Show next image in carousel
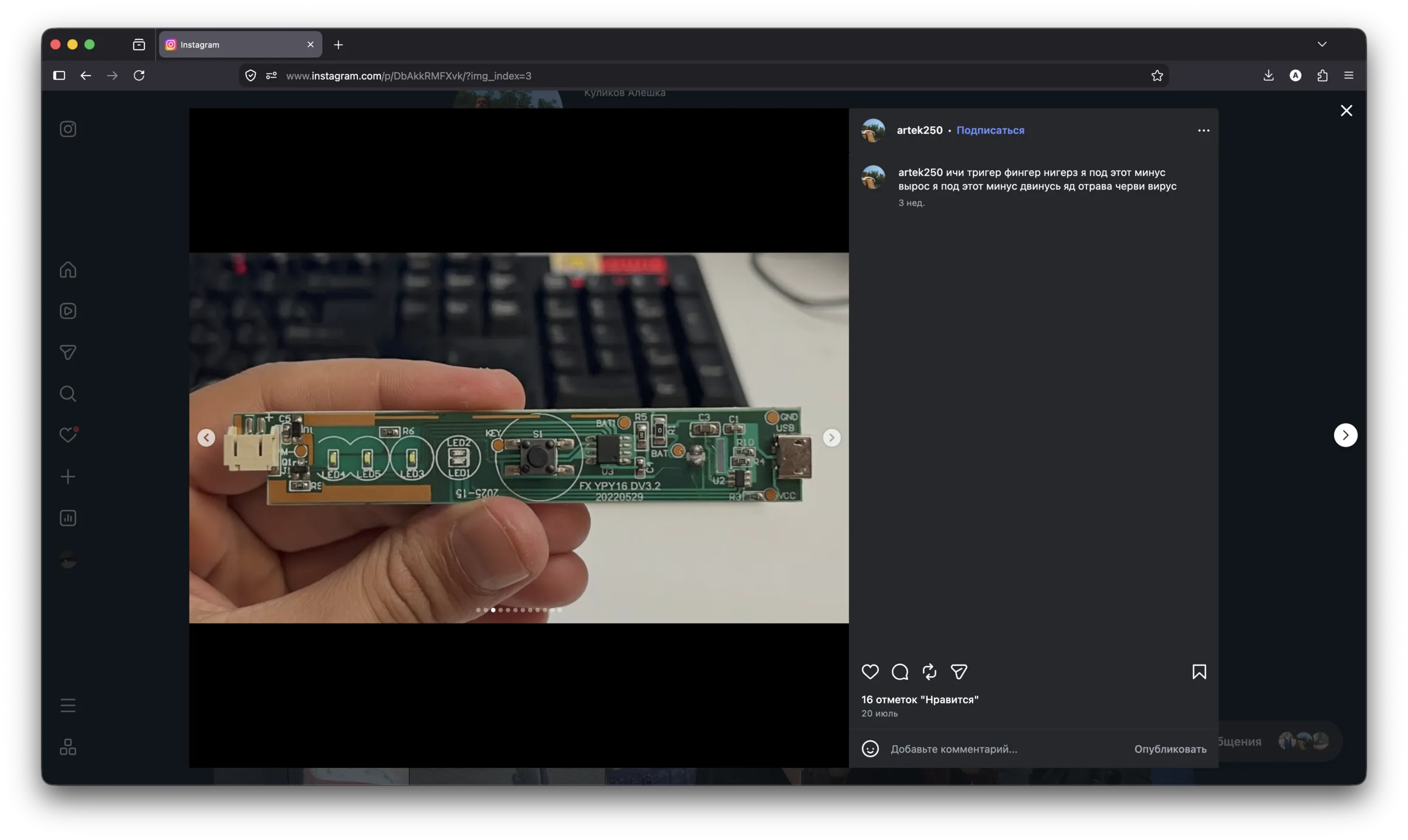Image resolution: width=1408 pixels, height=840 pixels. pyautogui.click(x=831, y=438)
